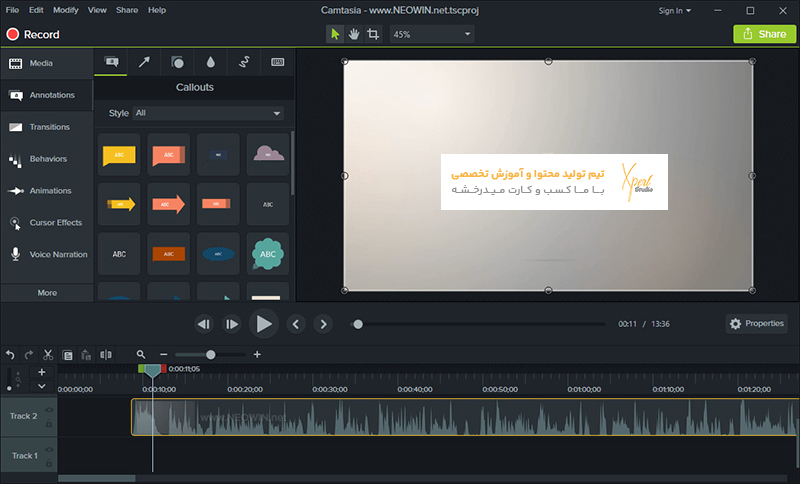Open the Blur and Highlight tab

[211, 62]
